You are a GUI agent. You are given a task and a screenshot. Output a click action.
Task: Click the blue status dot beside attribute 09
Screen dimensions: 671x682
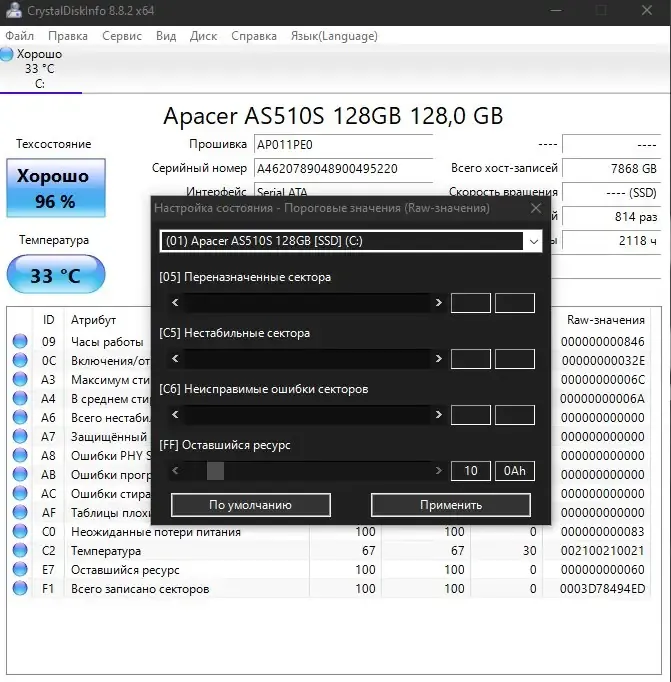(x=20, y=341)
